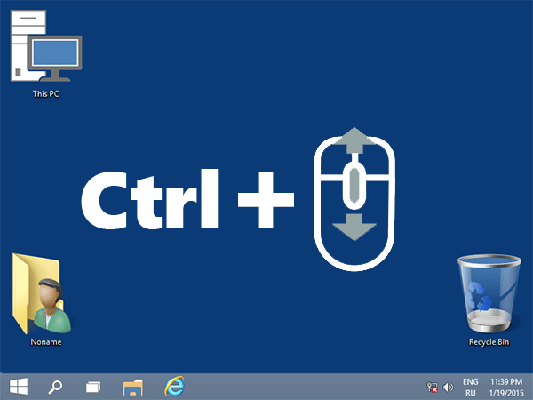Open the clock showing 11:39 PM

[506, 382]
